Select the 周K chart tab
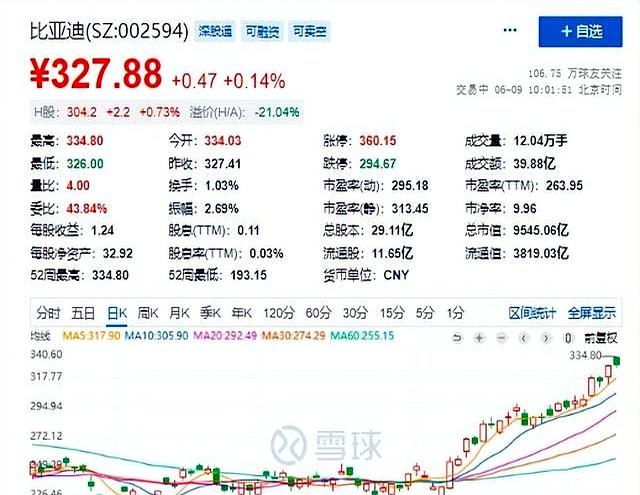Image resolution: width=640 pixels, height=495 pixels. (148, 313)
